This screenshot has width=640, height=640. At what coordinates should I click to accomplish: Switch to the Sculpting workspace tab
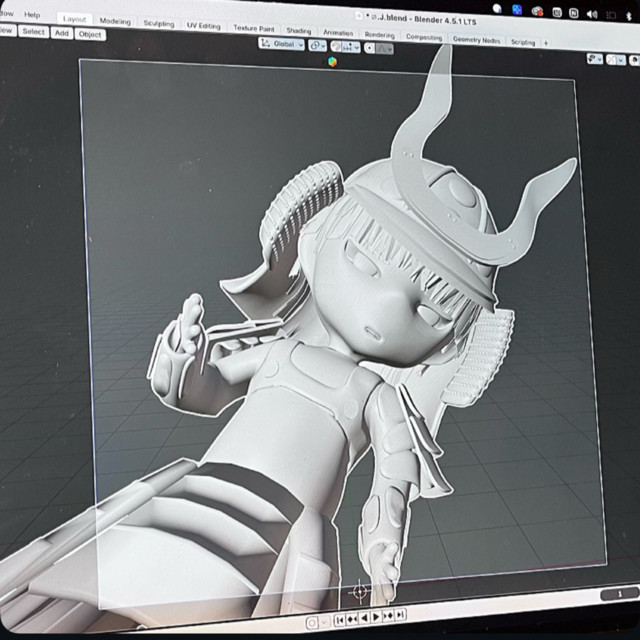[x=158, y=23]
